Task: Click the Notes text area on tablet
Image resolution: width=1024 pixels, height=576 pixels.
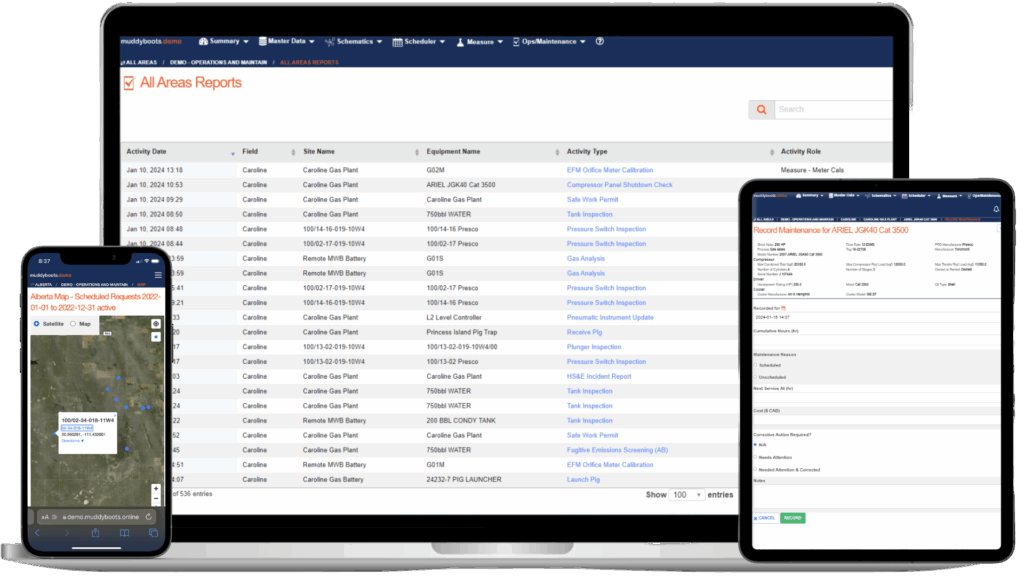Action: [x=875, y=496]
